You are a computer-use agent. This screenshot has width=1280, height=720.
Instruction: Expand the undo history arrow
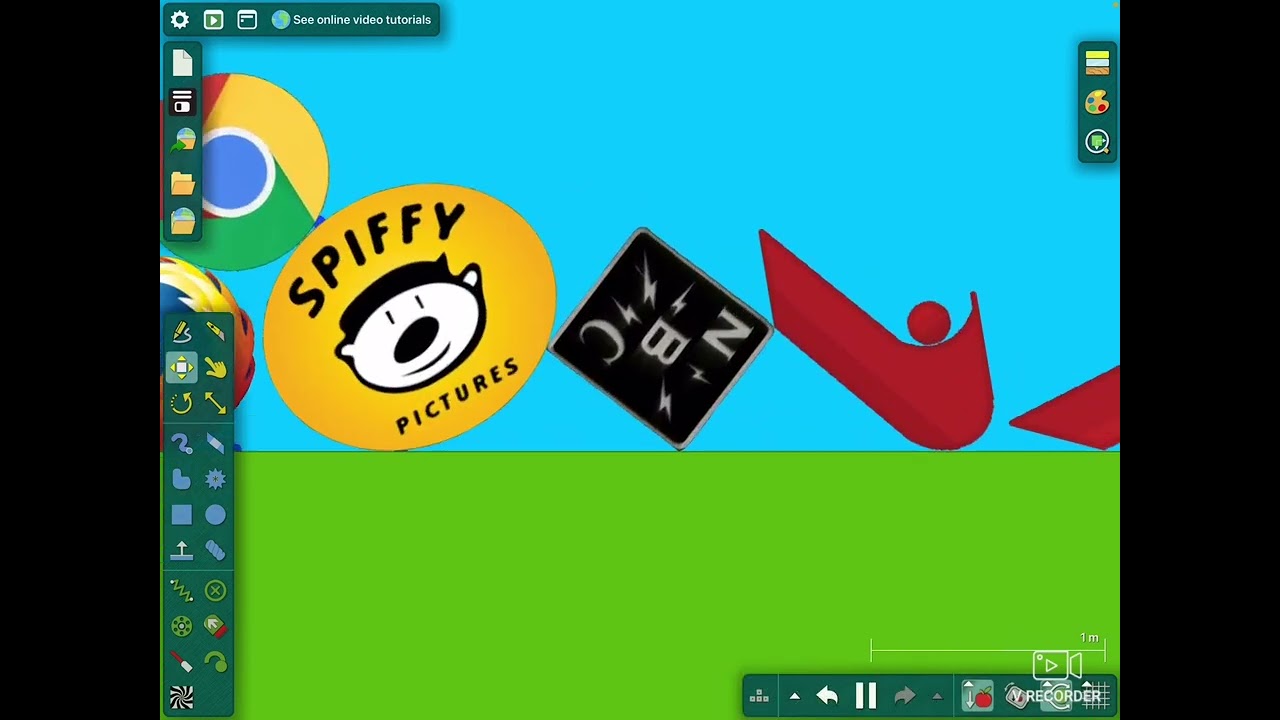(x=795, y=696)
